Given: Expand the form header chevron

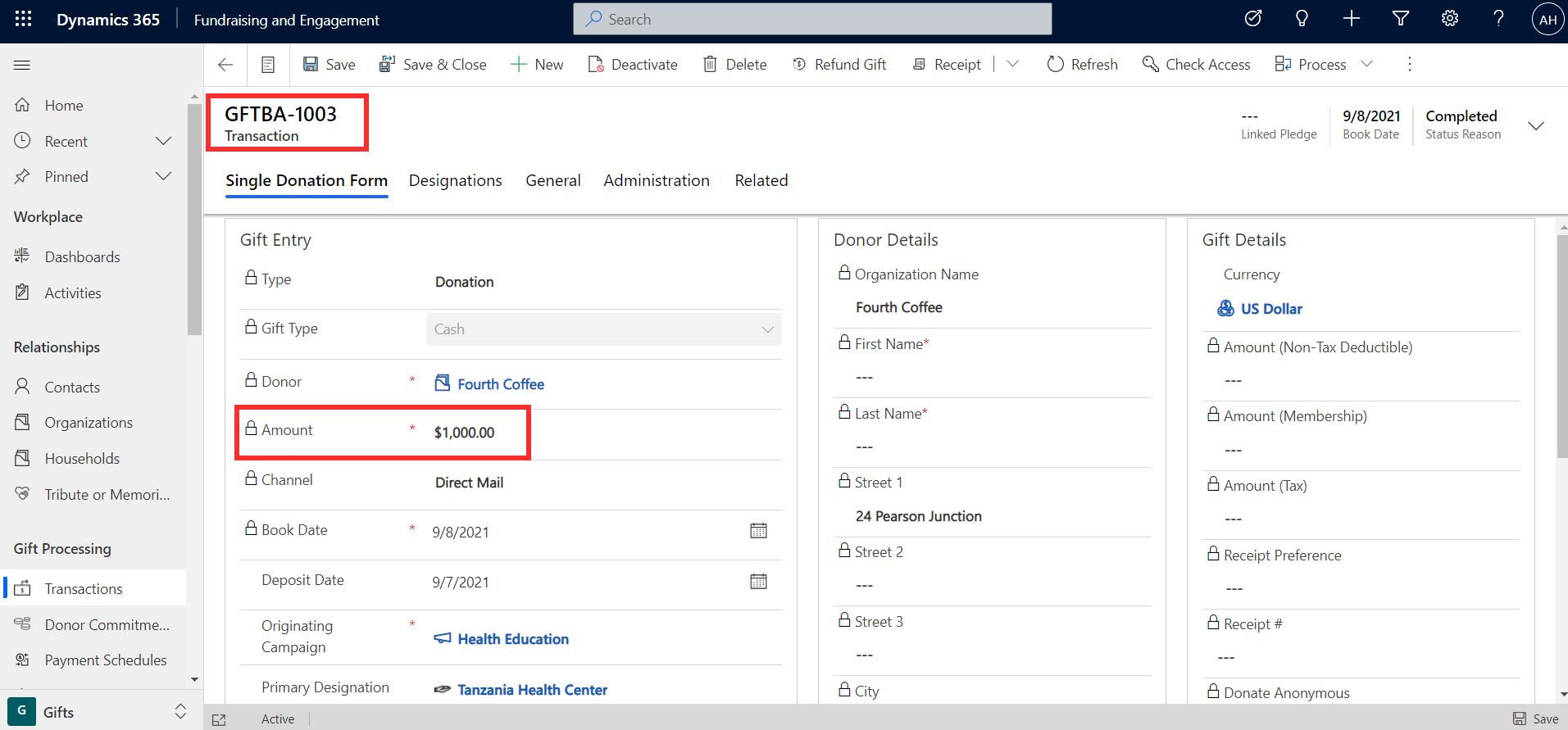Looking at the screenshot, I should click(x=1536, y=125).
